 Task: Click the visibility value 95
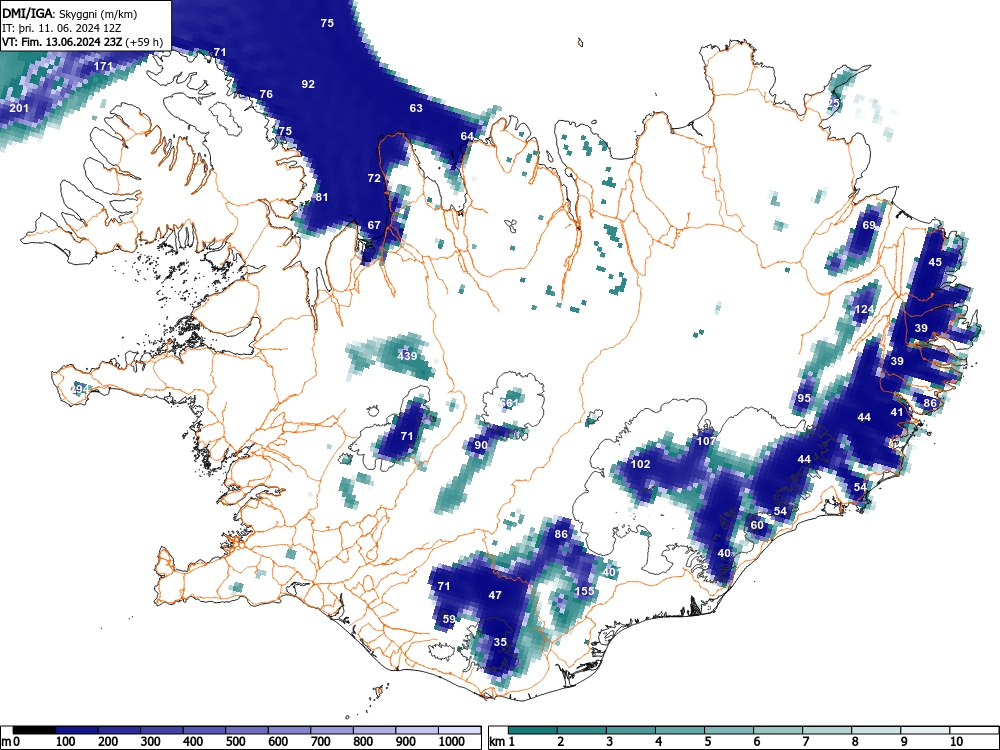pyautogui.click(x=804, y=399)
